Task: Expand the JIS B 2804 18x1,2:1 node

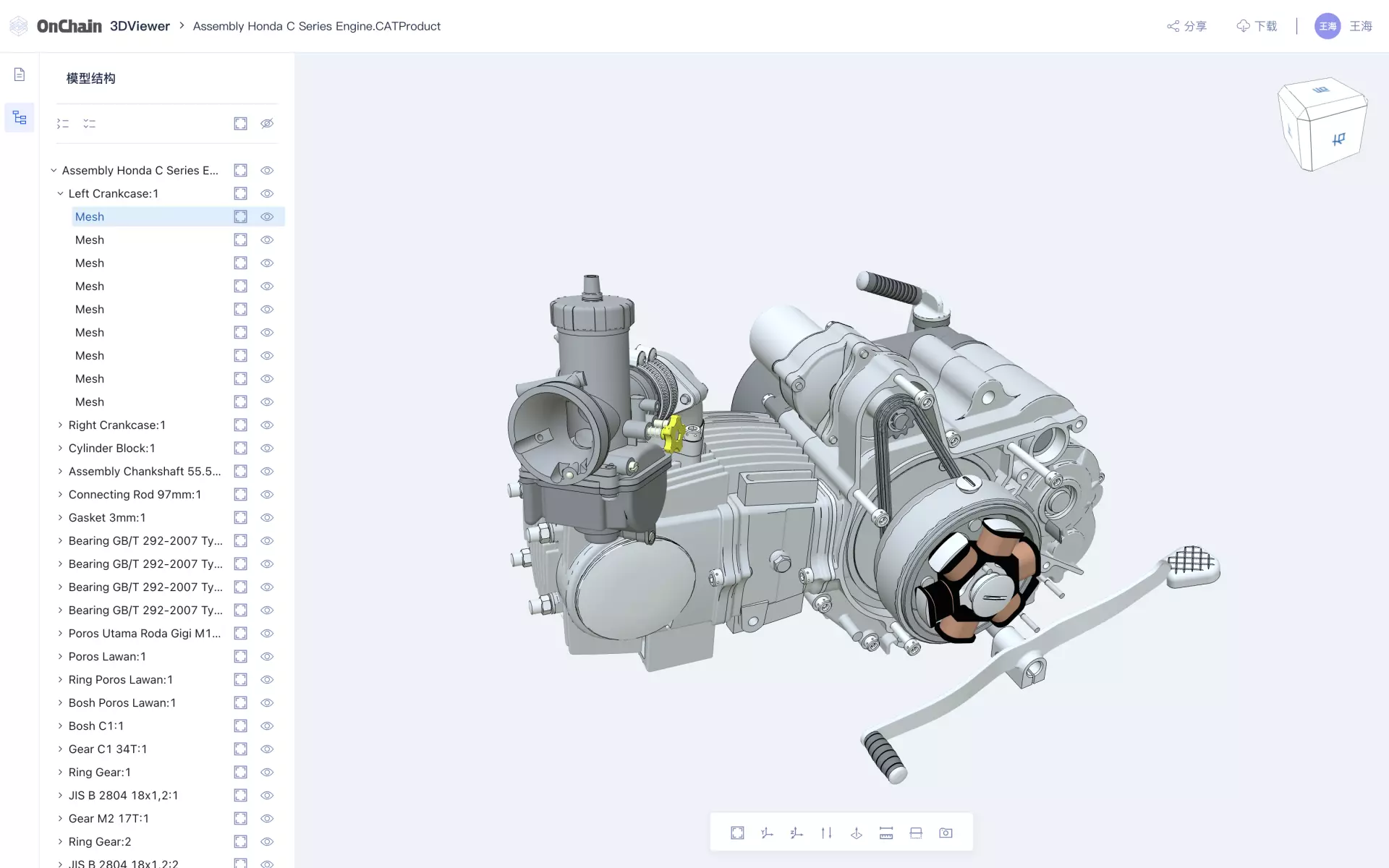Action: pos(60,795)
